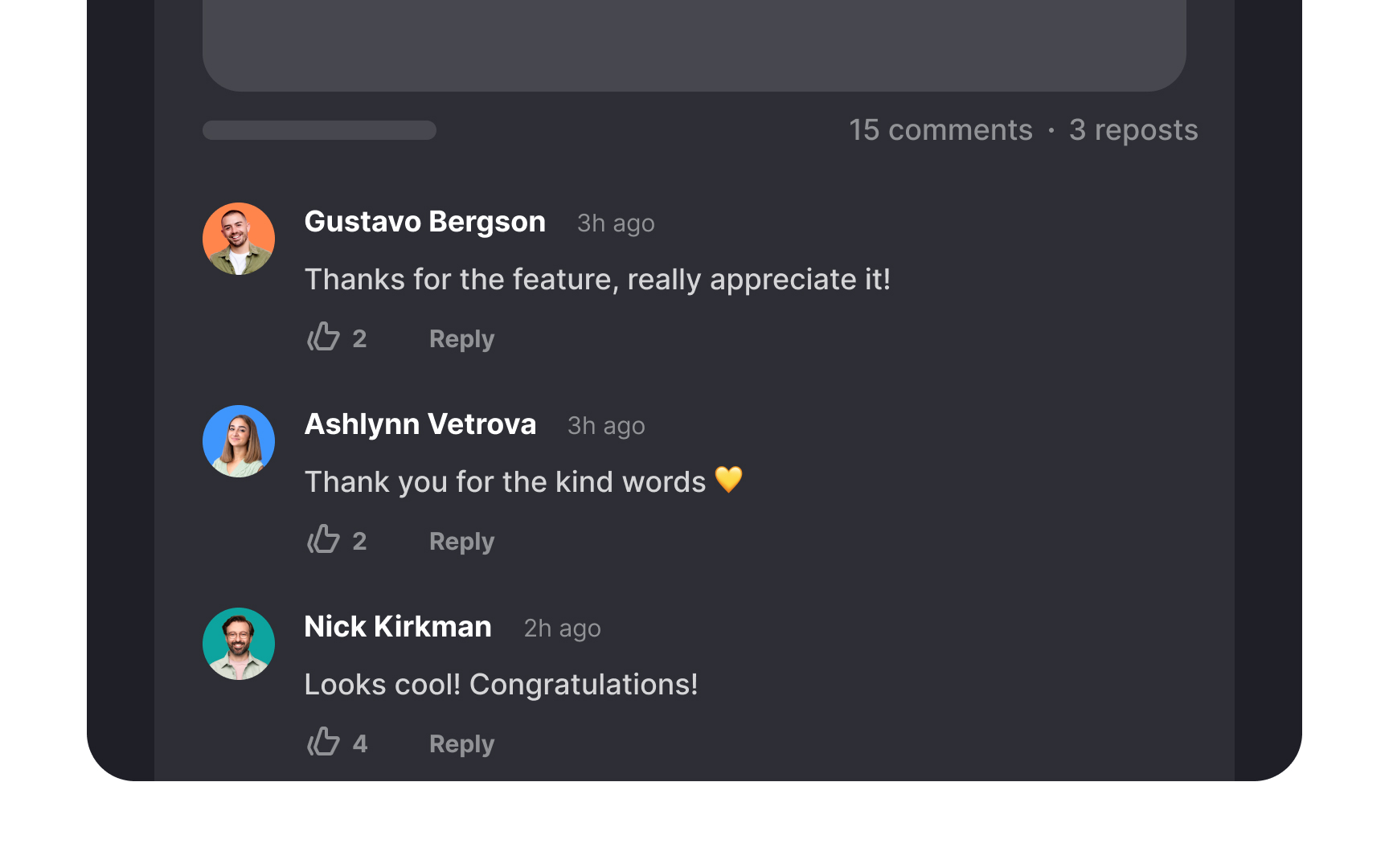1389x868 pixels.
Task: Click the 3h ago timestamp on Gustavo's comment
Action: pos(614,223)
